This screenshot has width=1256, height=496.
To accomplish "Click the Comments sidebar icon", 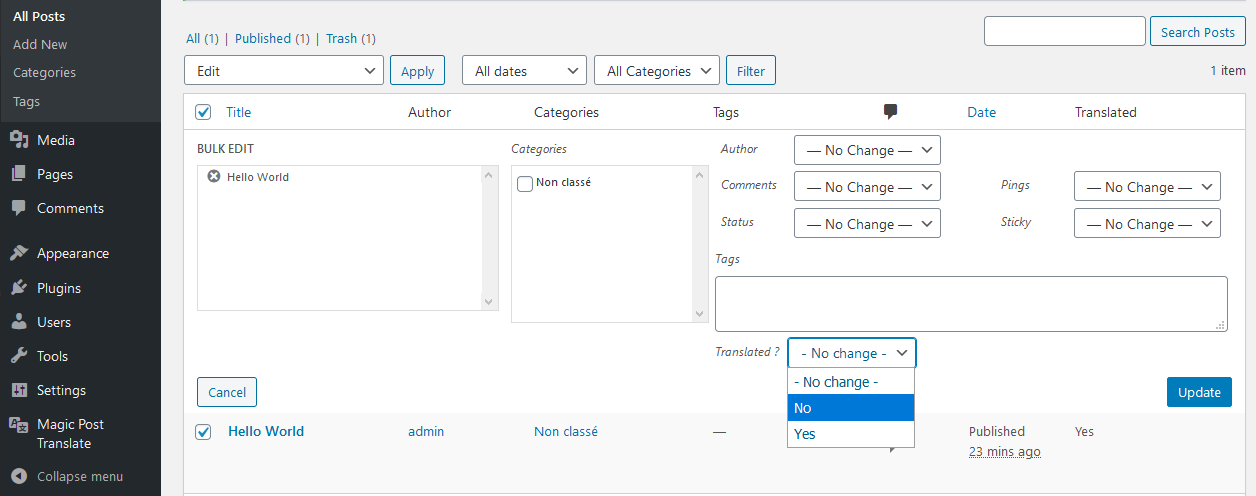I will coord(18,208).
